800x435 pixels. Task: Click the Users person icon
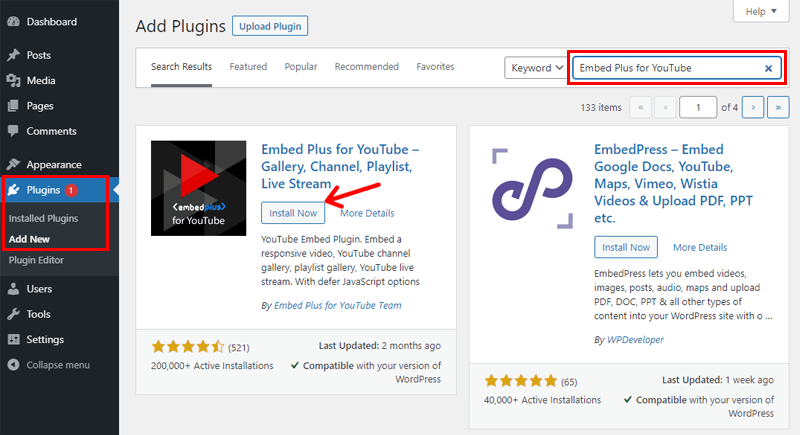point(14,289)
